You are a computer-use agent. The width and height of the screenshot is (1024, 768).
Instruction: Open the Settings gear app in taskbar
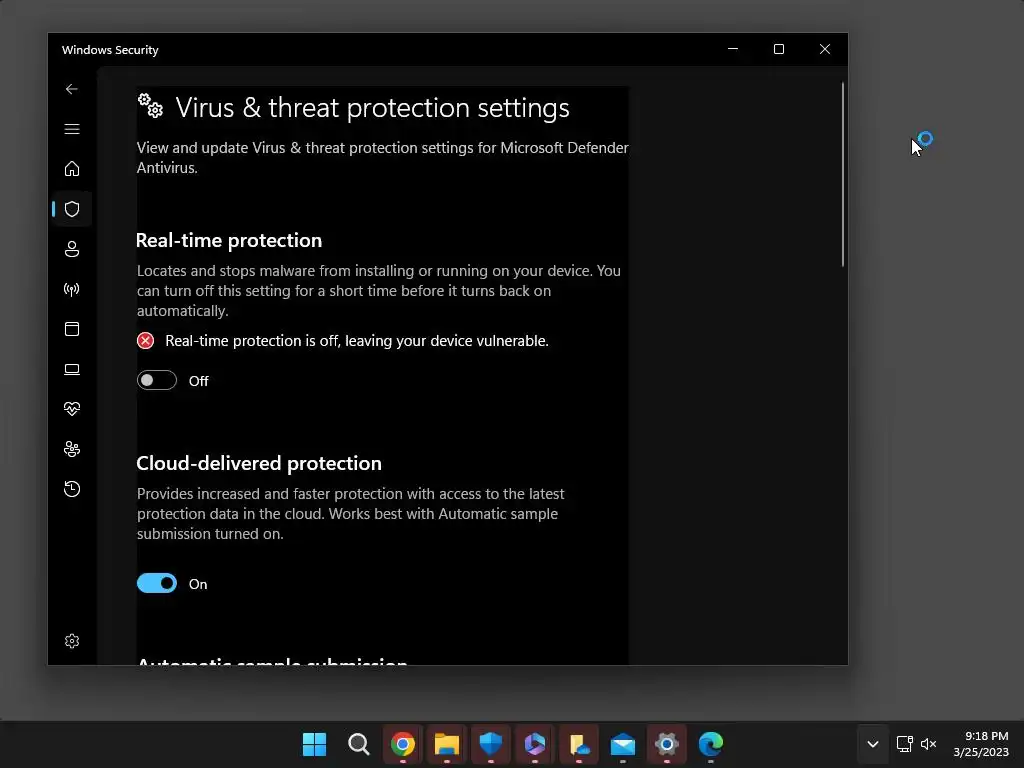(667, 744)
